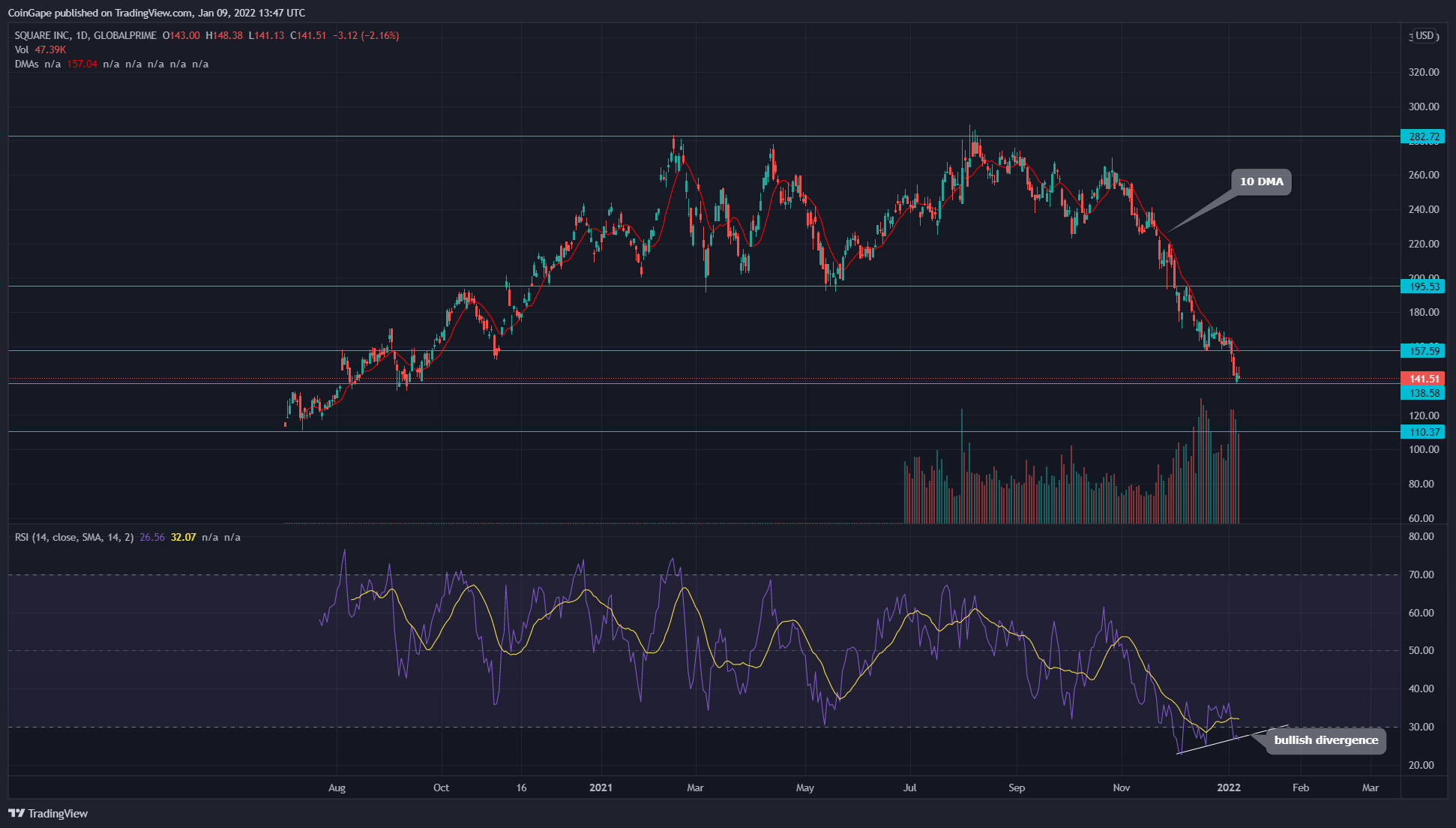Select the red 141.51 current price tag

[x=1423, y=379]
